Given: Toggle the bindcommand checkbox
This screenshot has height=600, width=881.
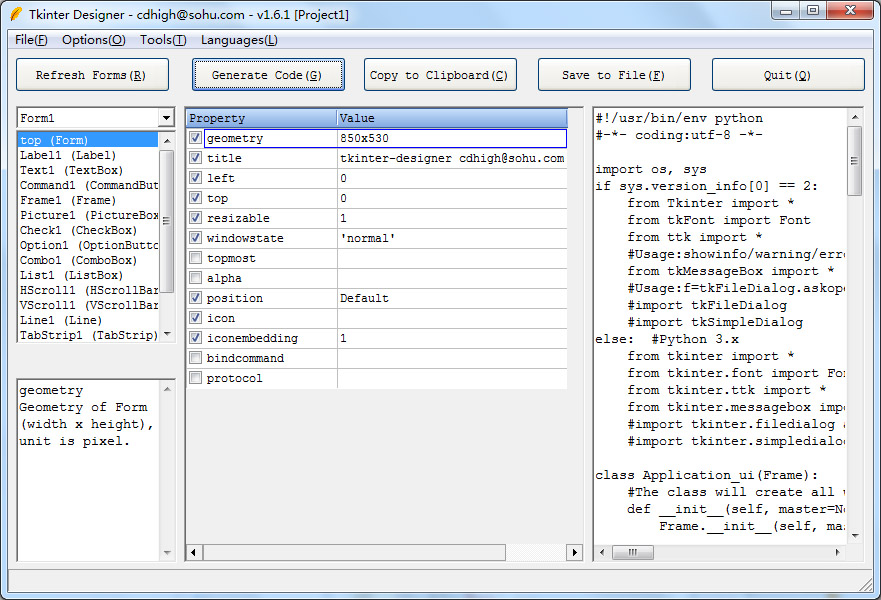Looking at the screenshot, I should [x=194, y=357].
